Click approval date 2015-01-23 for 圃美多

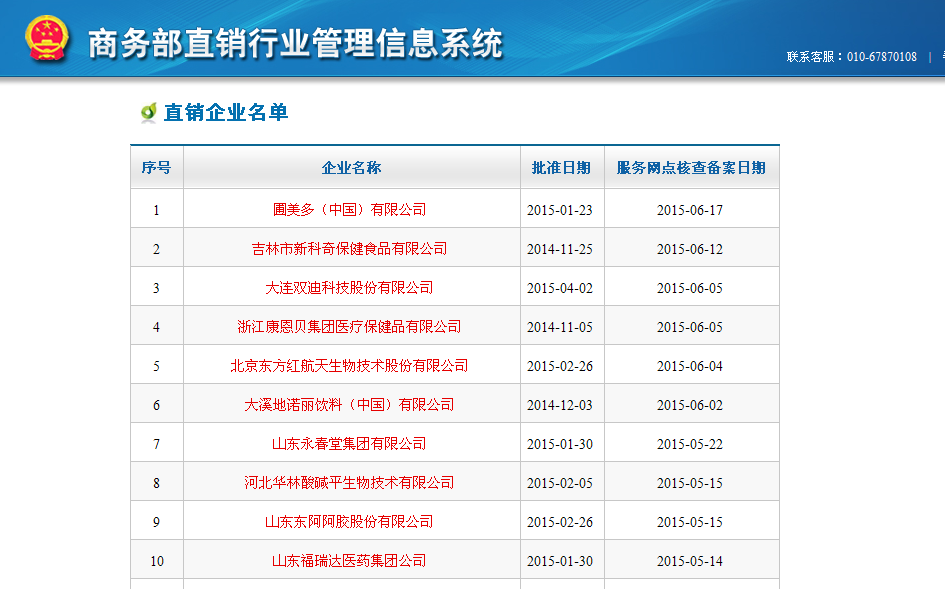560,210
